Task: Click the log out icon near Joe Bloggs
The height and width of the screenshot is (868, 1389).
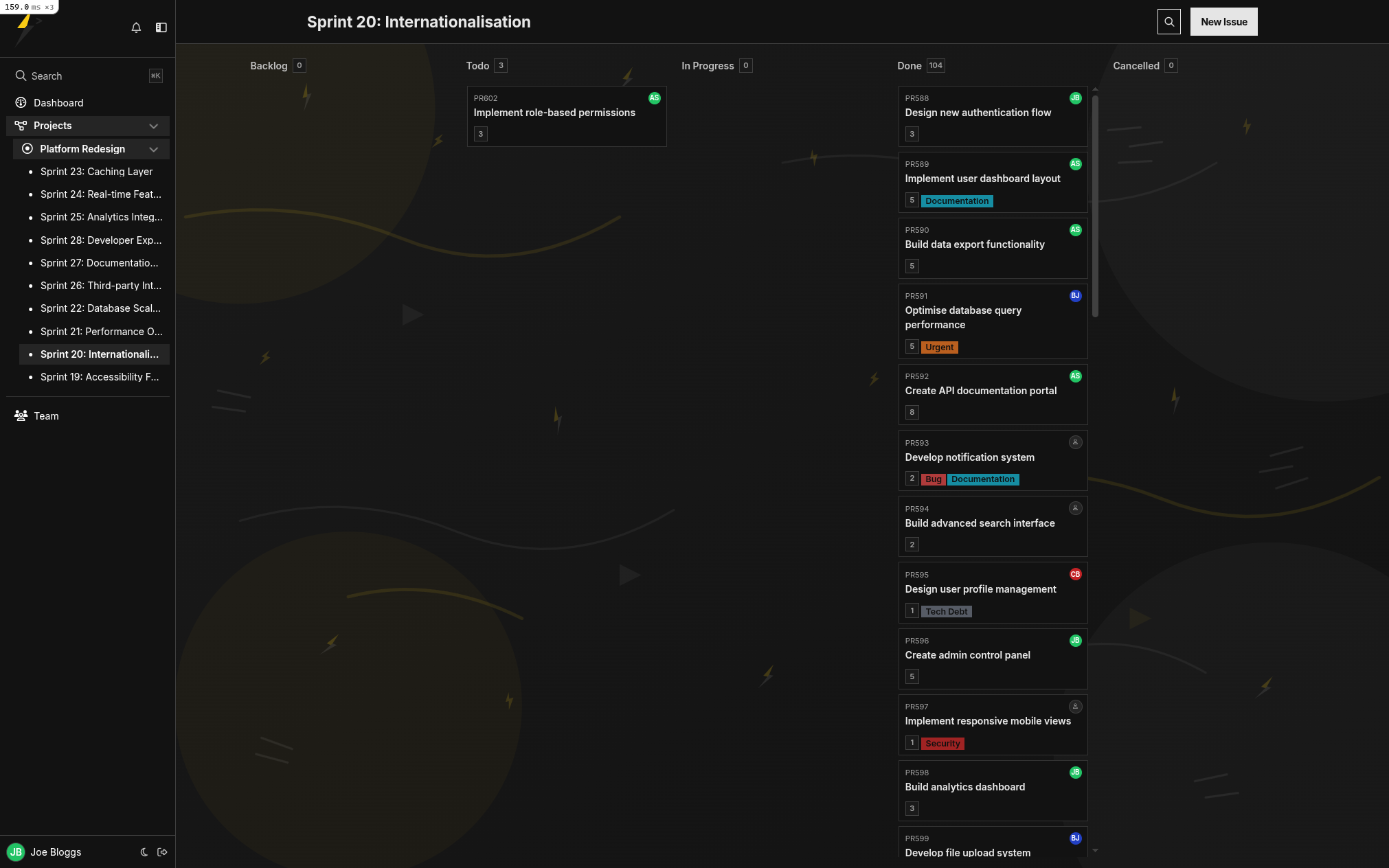Action: tap(162, 852)
